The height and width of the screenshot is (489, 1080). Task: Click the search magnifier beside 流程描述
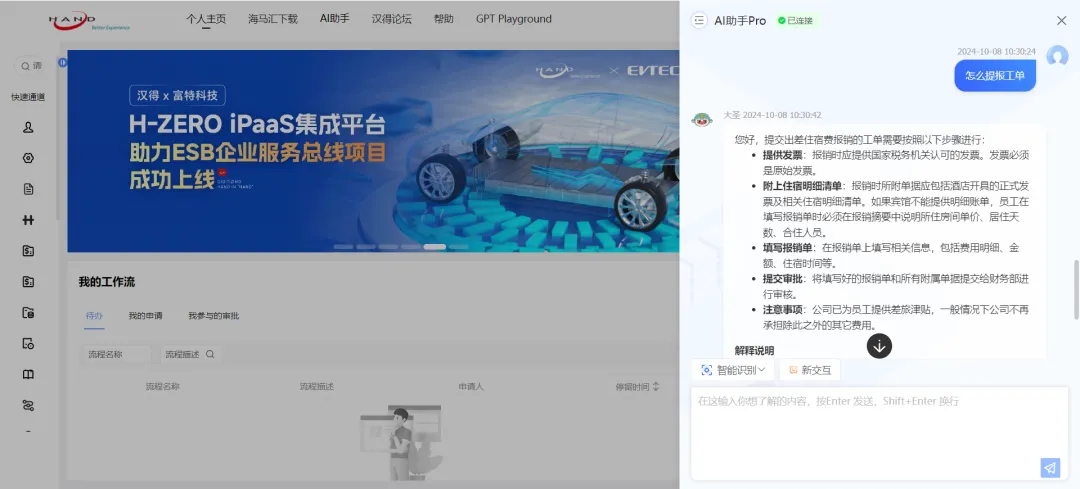point(210,354)
